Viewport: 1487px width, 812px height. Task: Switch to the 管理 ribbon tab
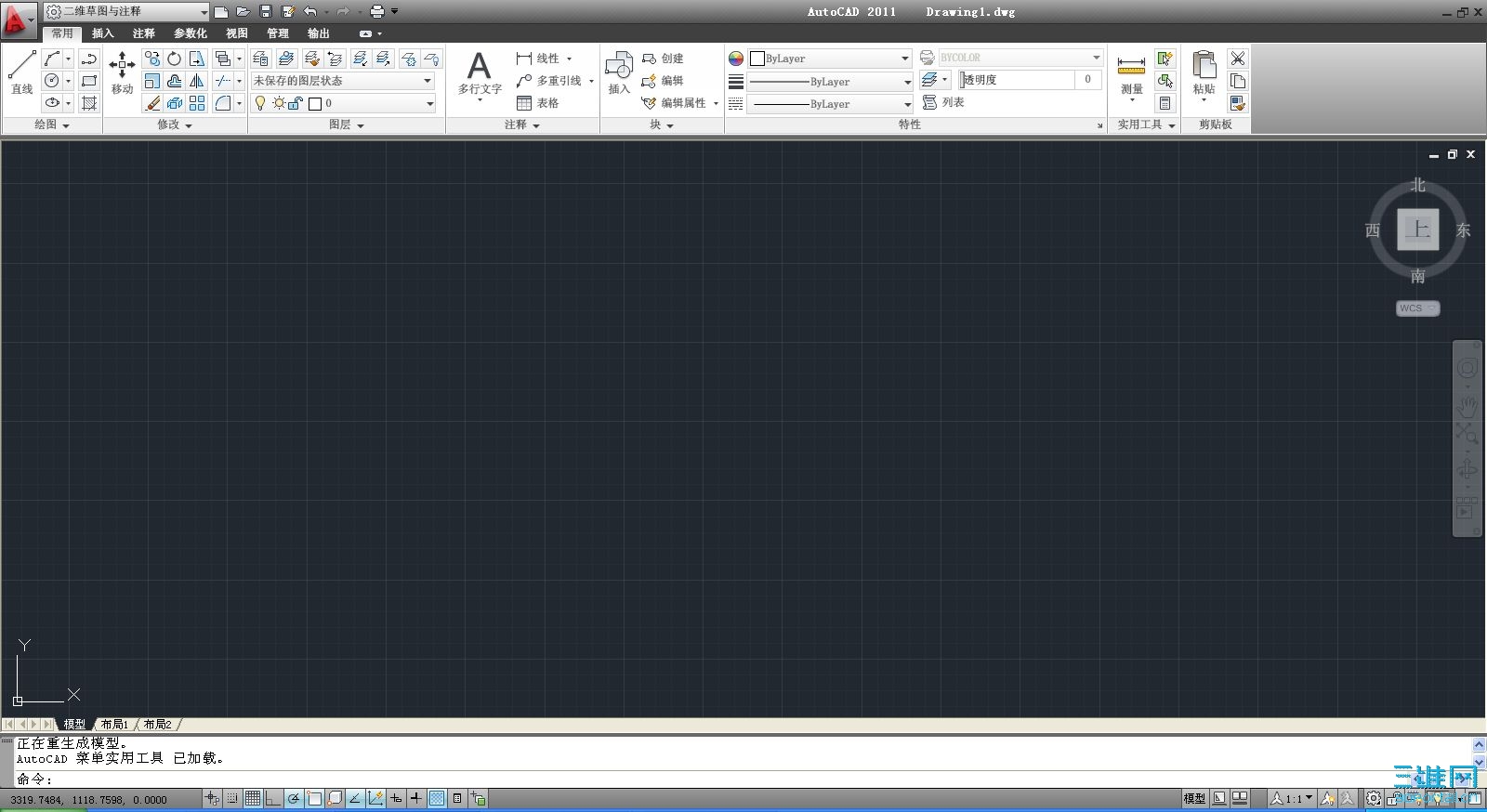click(x=278, y=33)
